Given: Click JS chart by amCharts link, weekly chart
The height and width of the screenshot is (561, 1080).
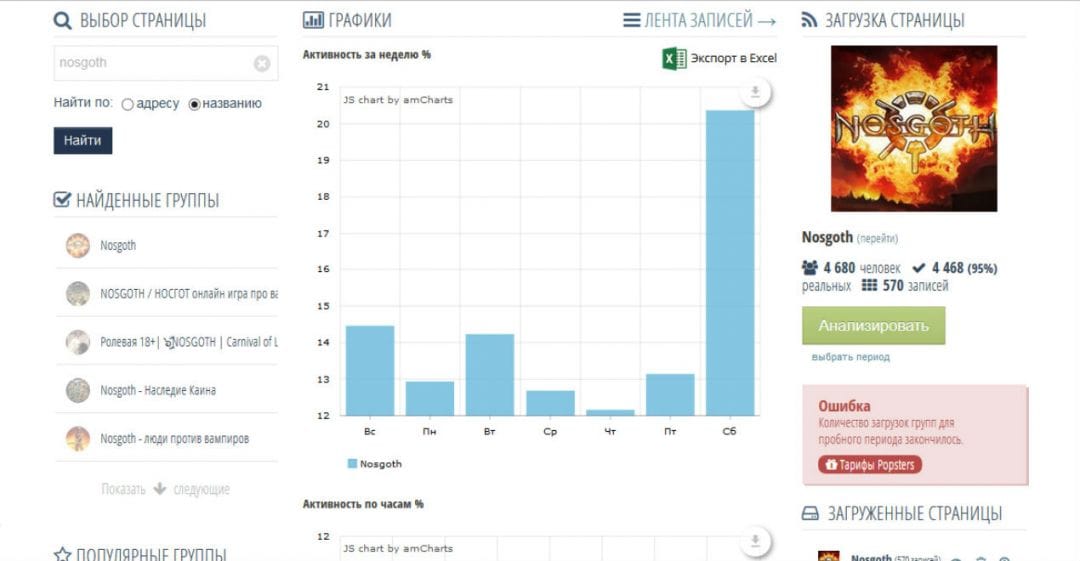Looking at the screenshot, I should tap(398, 100).
